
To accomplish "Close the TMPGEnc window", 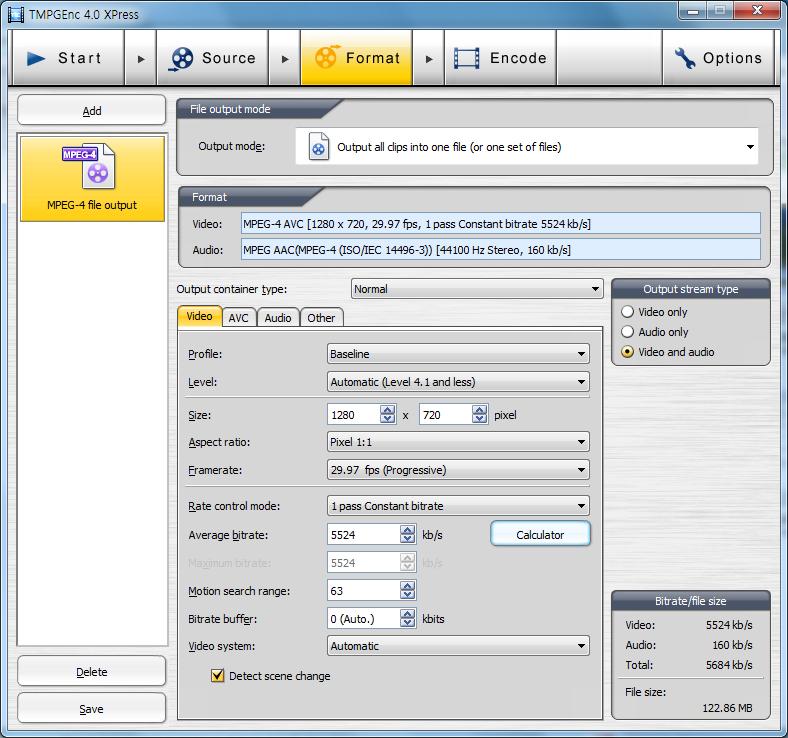I will (757, 10).
